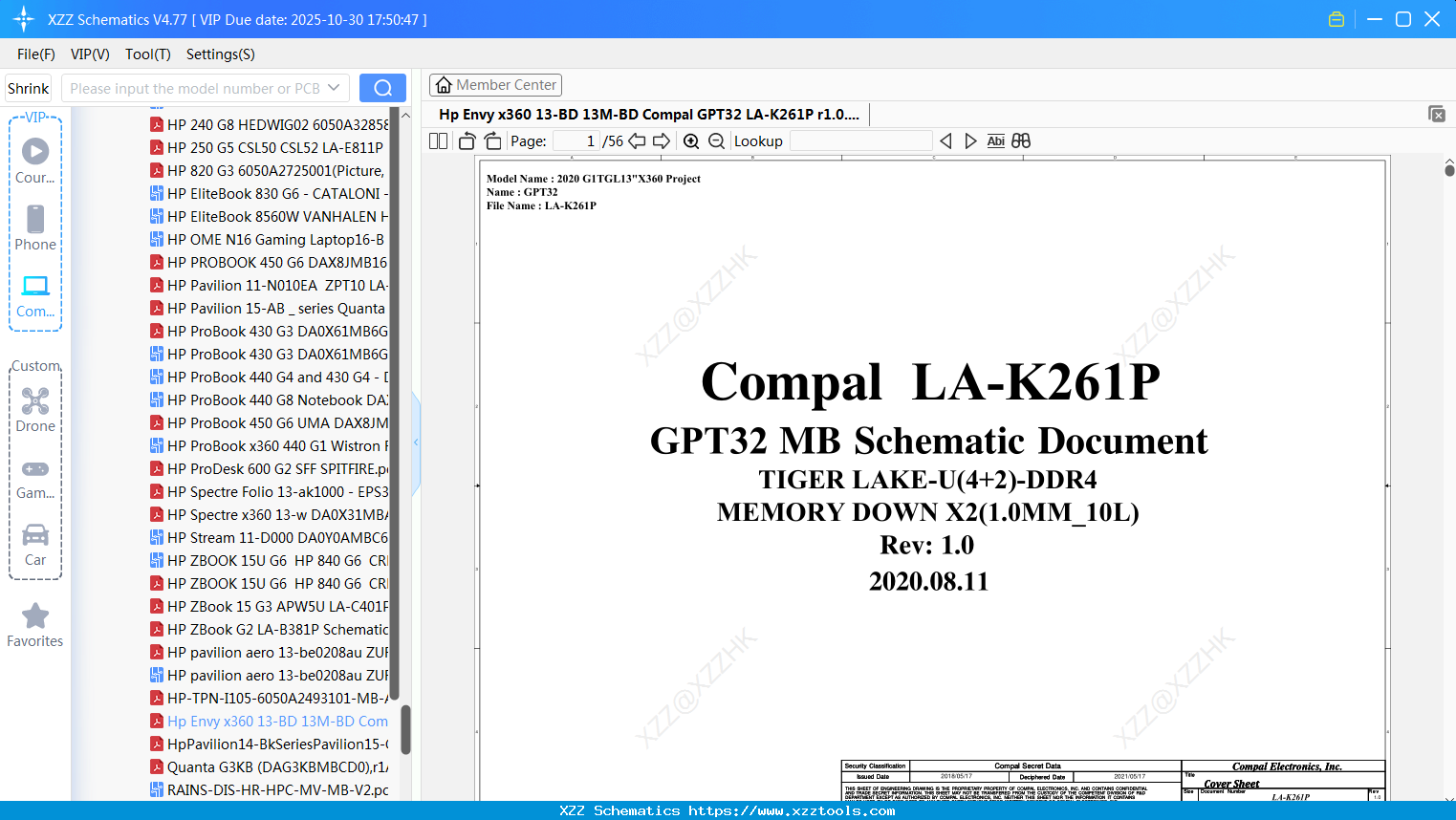Viewport: 1456px width, 820px height.
Task: Open Quanta G3KB (DAG3KBMBCD0) file
Action: click(x=270, y=766)
